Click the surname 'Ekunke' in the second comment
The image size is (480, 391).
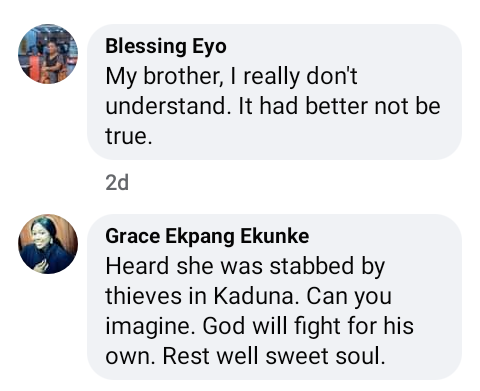[275, 236]
